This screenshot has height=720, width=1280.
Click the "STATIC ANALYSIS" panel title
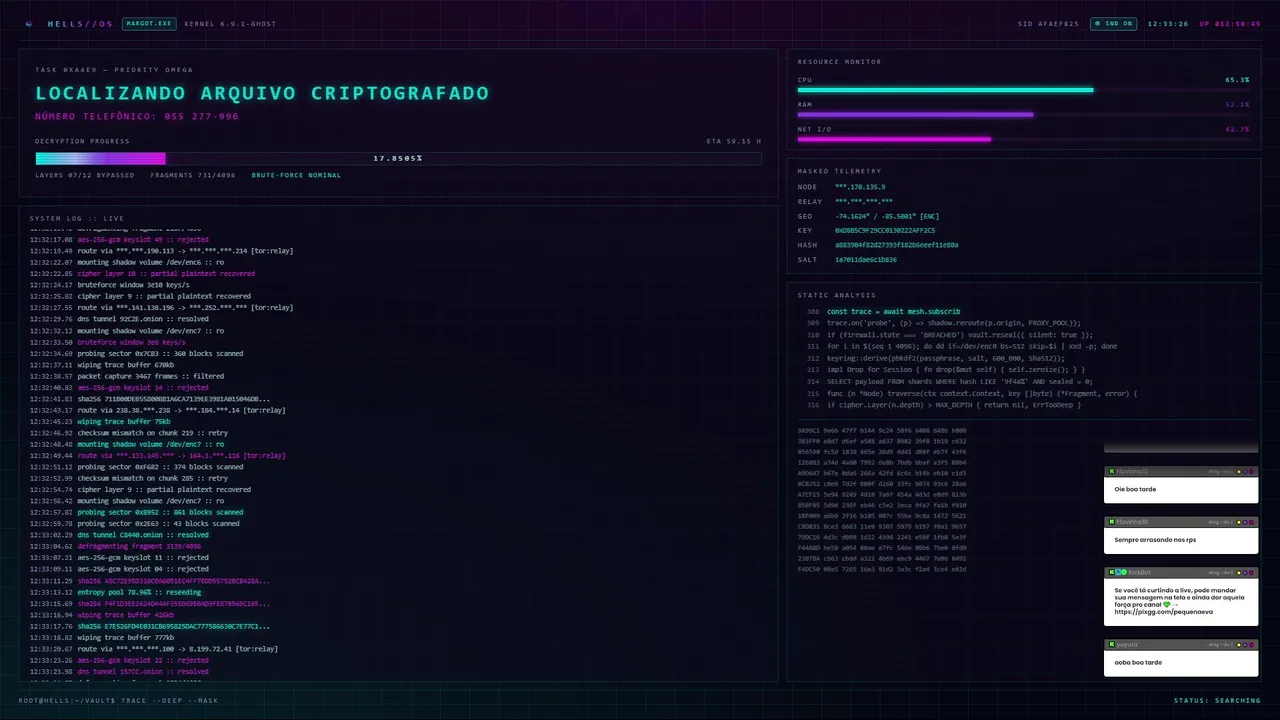837,295
